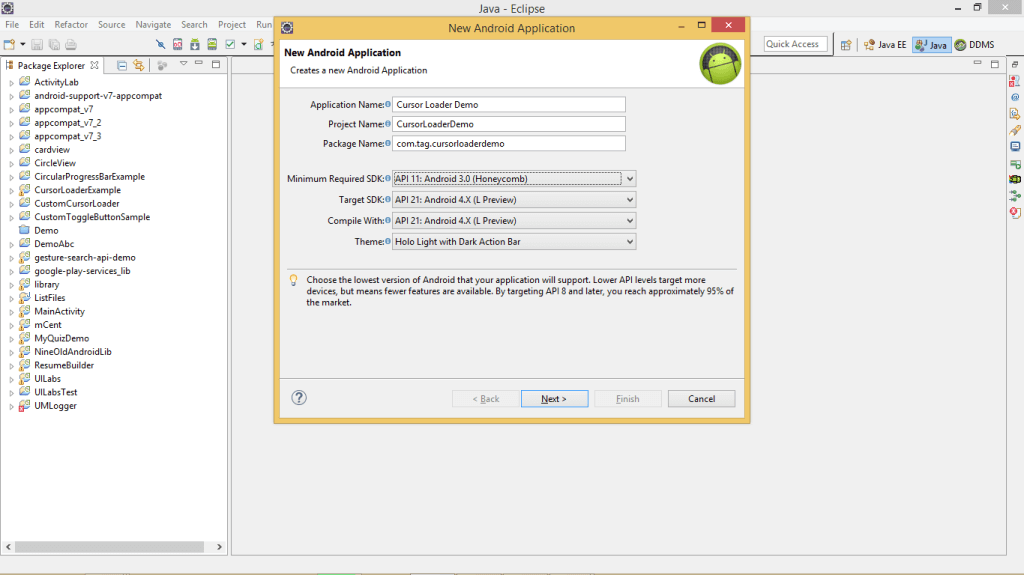Select the Demo folder in Package Explorer

[x=46, y=230]
